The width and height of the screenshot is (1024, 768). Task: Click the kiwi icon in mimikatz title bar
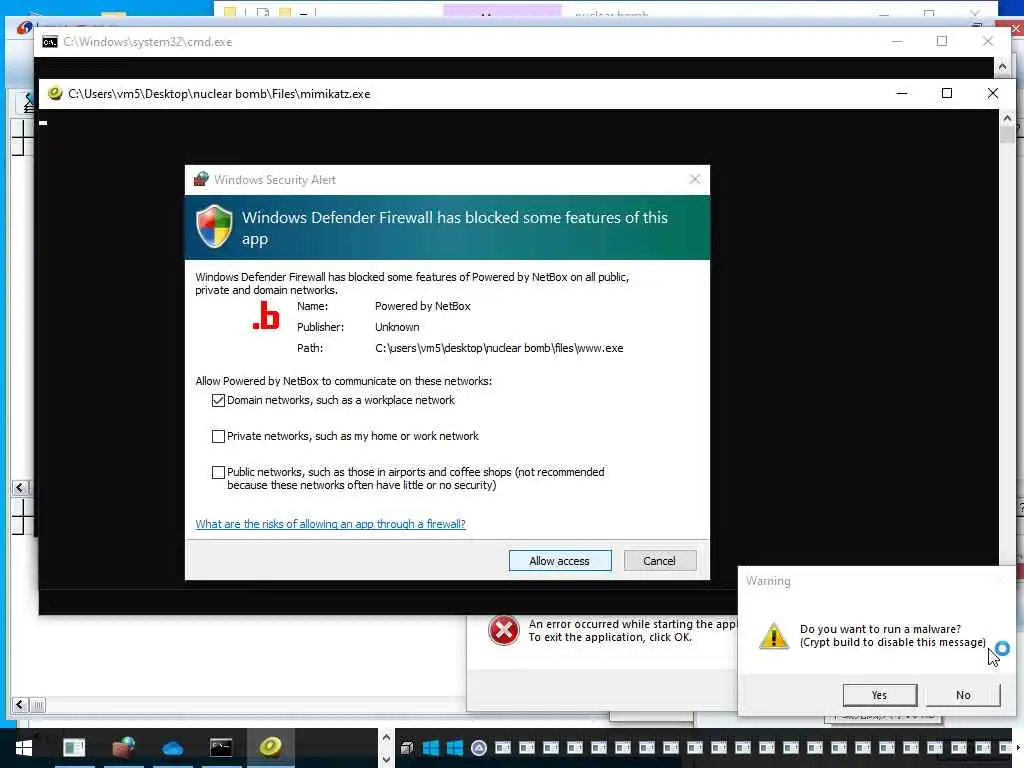(55, 93)
